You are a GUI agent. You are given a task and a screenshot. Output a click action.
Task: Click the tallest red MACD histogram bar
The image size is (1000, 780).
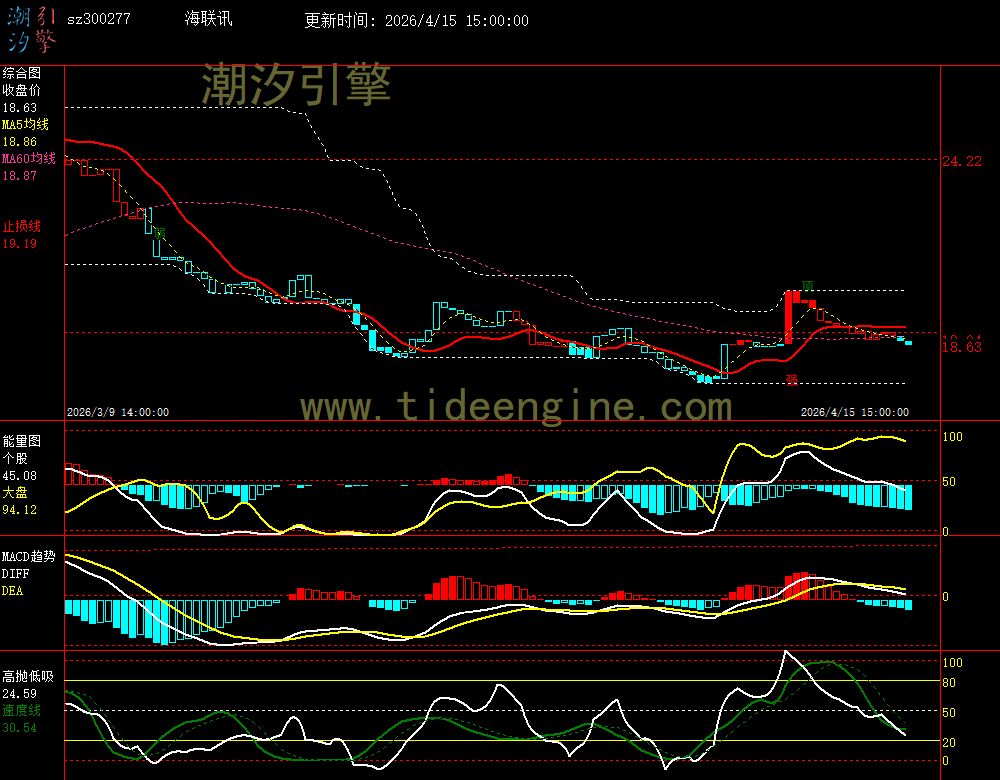(800, 587)
